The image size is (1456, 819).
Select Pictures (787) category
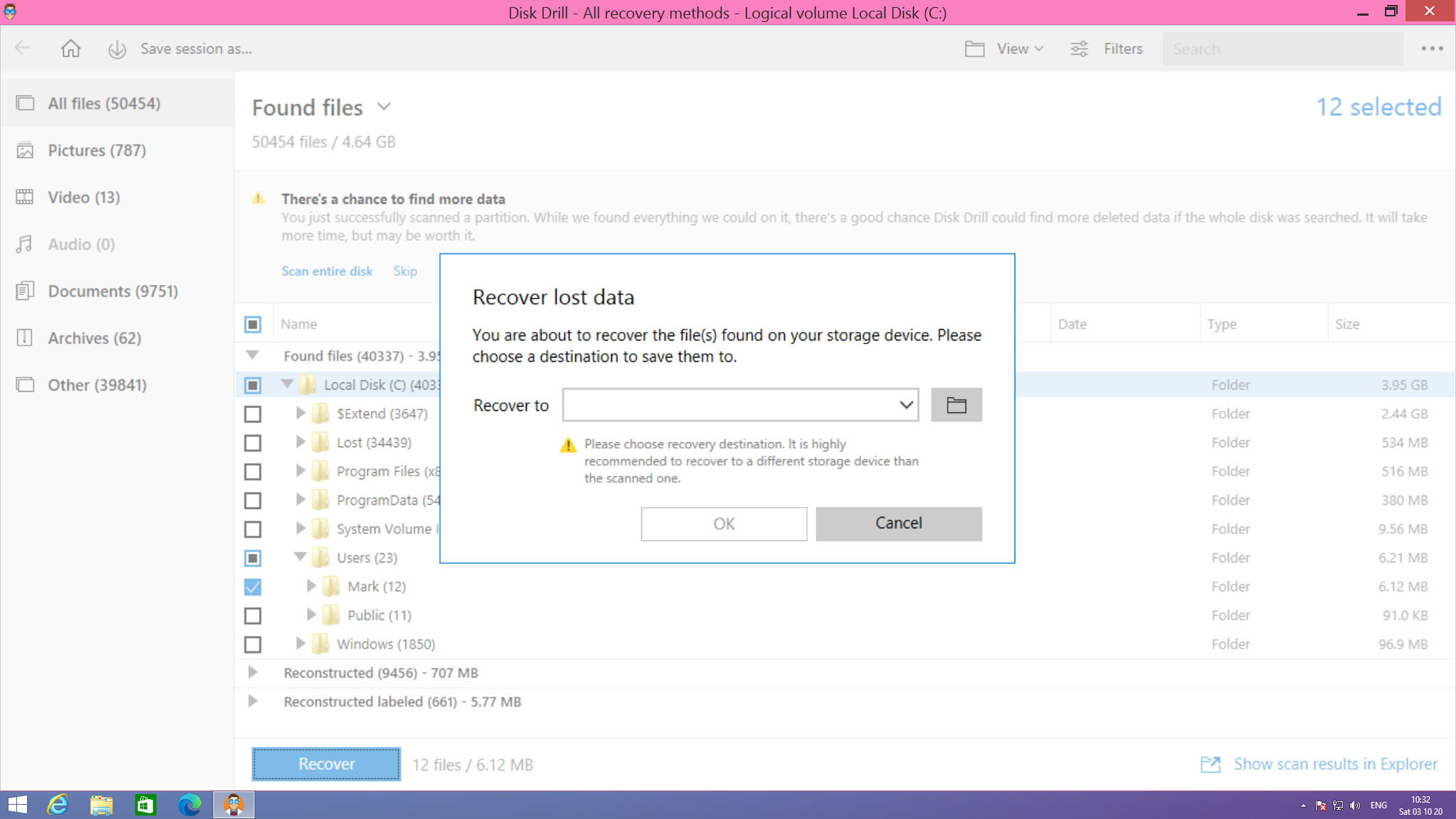pos(117,150)
